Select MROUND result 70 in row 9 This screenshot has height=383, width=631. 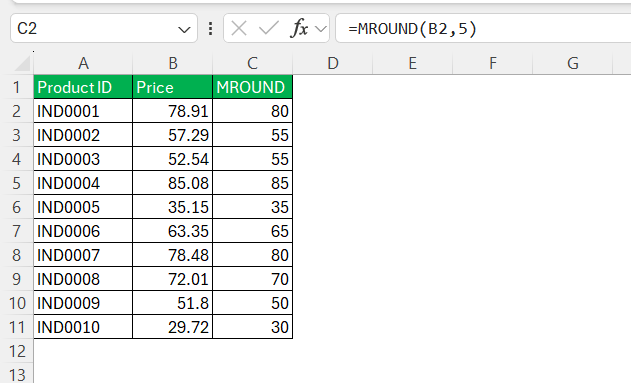tap(252, 279)
